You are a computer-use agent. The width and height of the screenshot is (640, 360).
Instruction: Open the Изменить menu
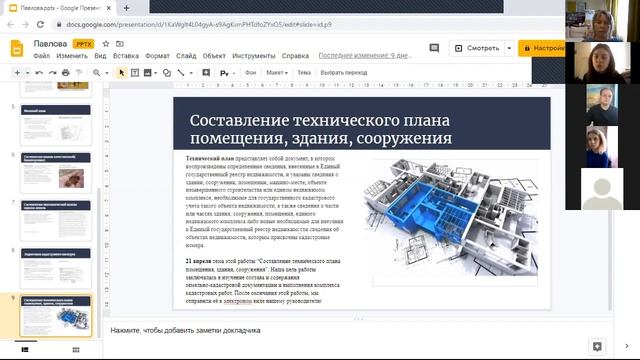click(x=72, y=56)
